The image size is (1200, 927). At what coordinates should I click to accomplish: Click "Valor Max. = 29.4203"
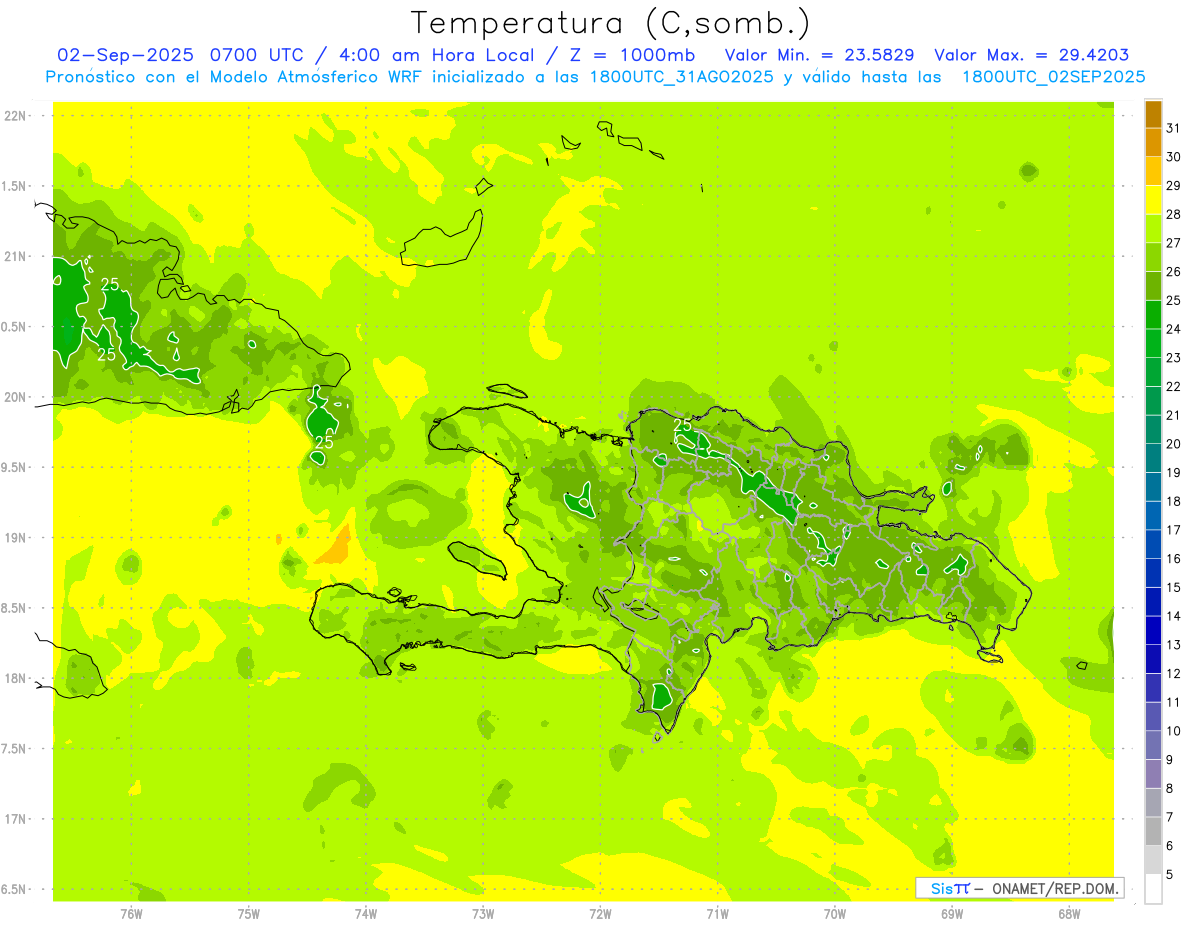1032,55
